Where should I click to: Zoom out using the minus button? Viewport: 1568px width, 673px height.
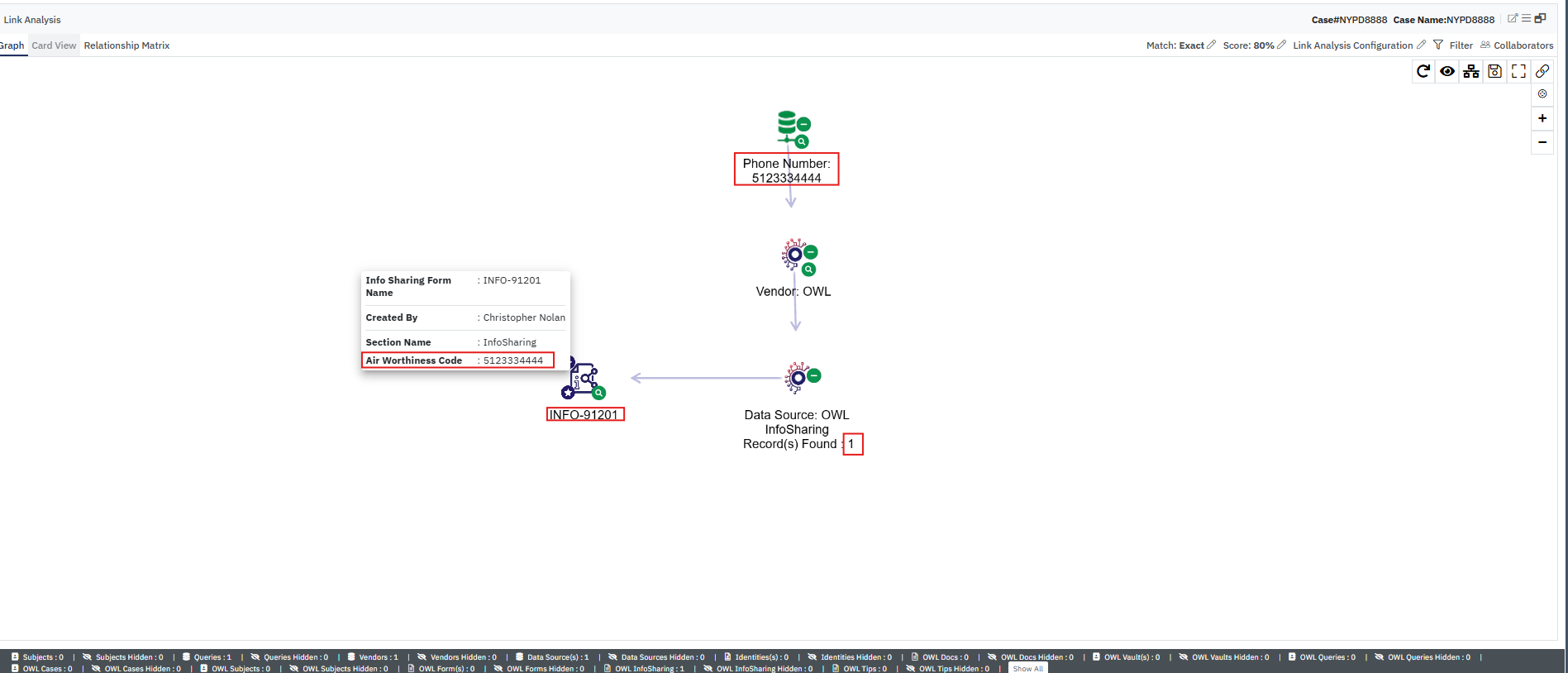tap(1542, 142)
